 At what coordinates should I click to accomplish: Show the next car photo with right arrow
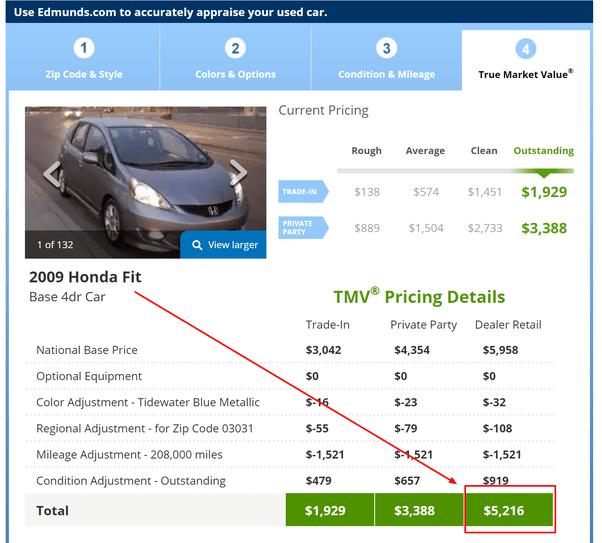click(x=238, y=172)
